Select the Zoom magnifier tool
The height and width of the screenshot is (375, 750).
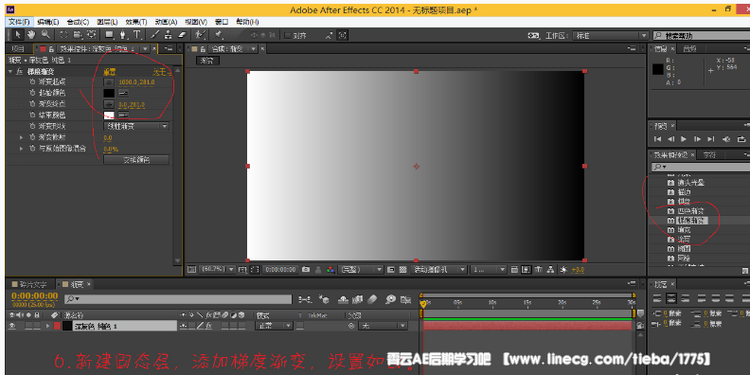[45, 34]
